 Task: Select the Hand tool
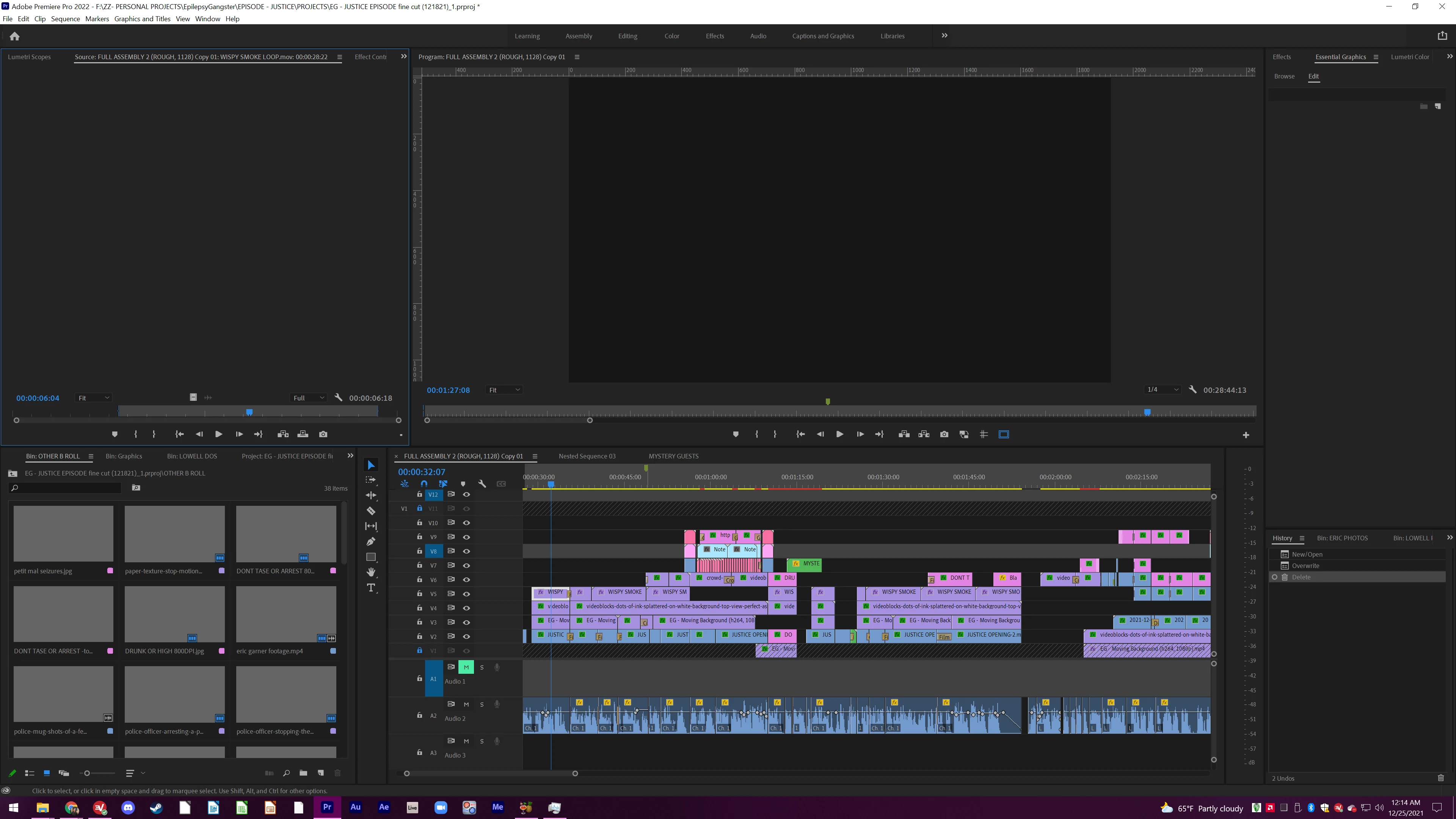coord(371,572)
